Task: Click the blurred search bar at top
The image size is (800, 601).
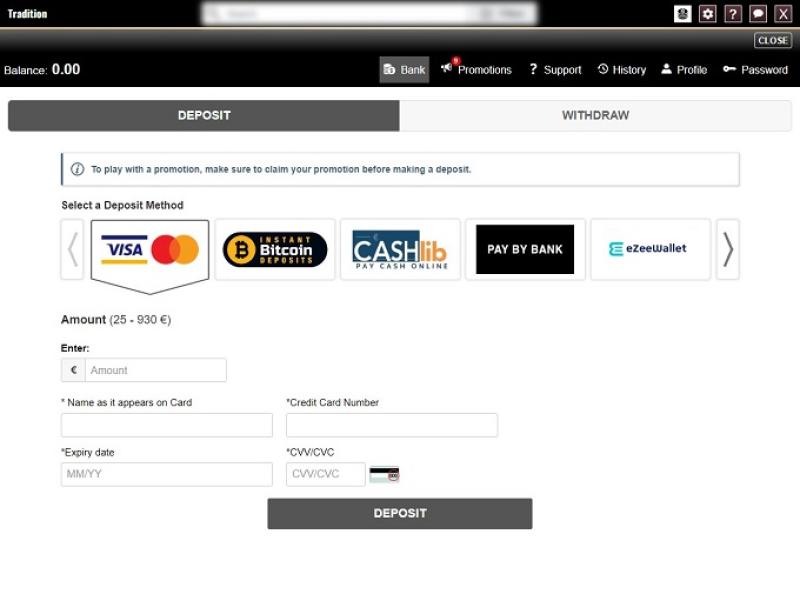Action: (369, 13)
